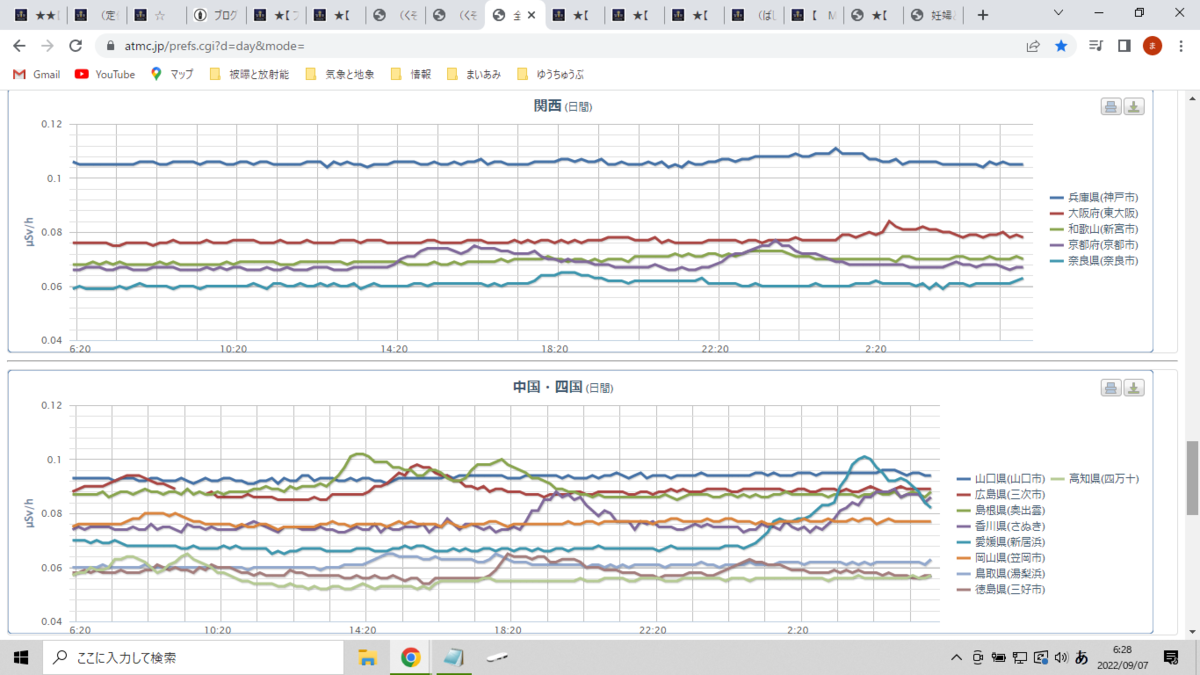The width and height of the screenshot is (1200, 675).
Task: Hide the 大阪府(東大阪) line via legend
Action: 1094,214
